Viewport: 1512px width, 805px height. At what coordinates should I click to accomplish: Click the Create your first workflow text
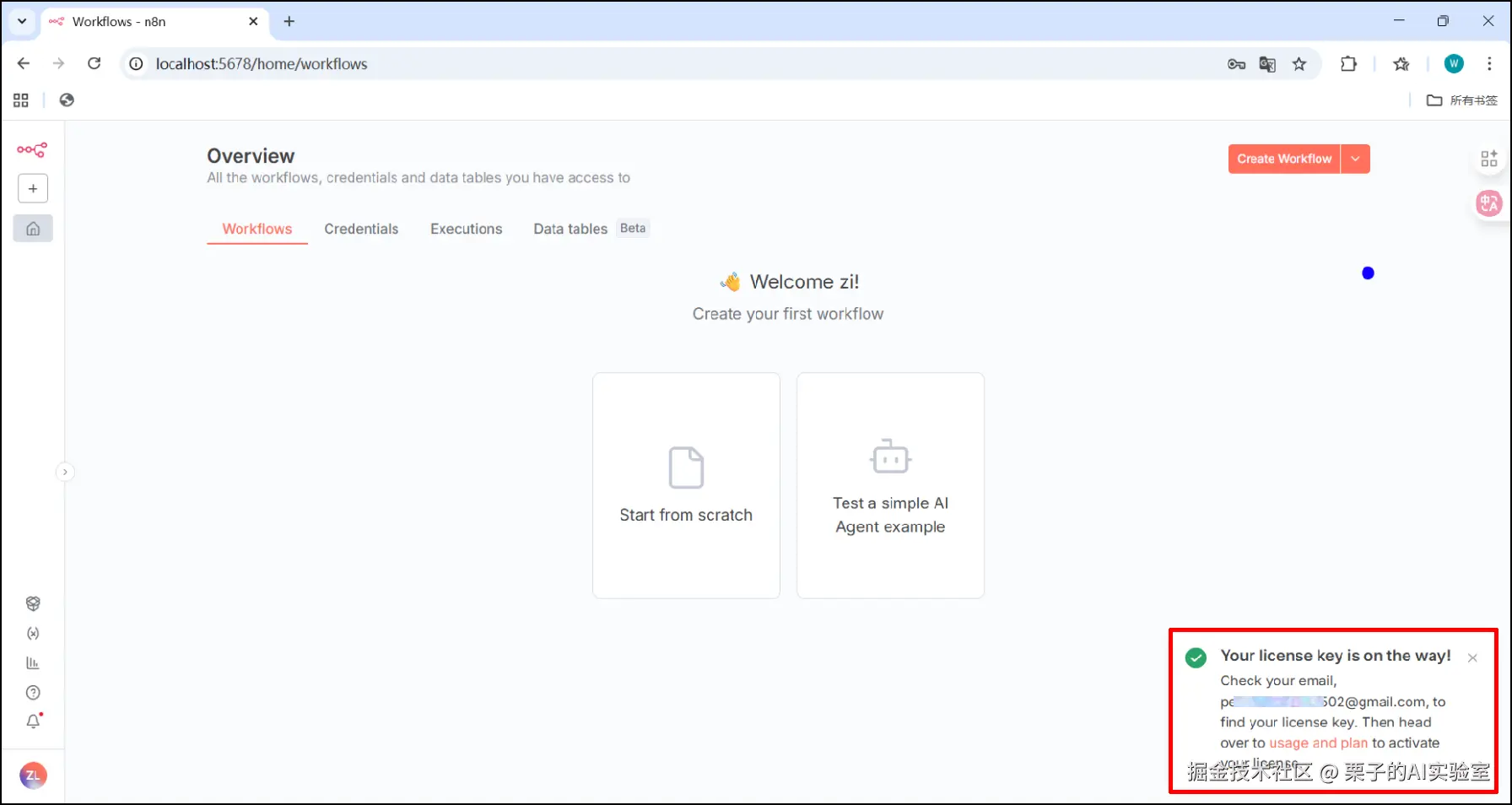pyautogui.click(x=788, y=314)
